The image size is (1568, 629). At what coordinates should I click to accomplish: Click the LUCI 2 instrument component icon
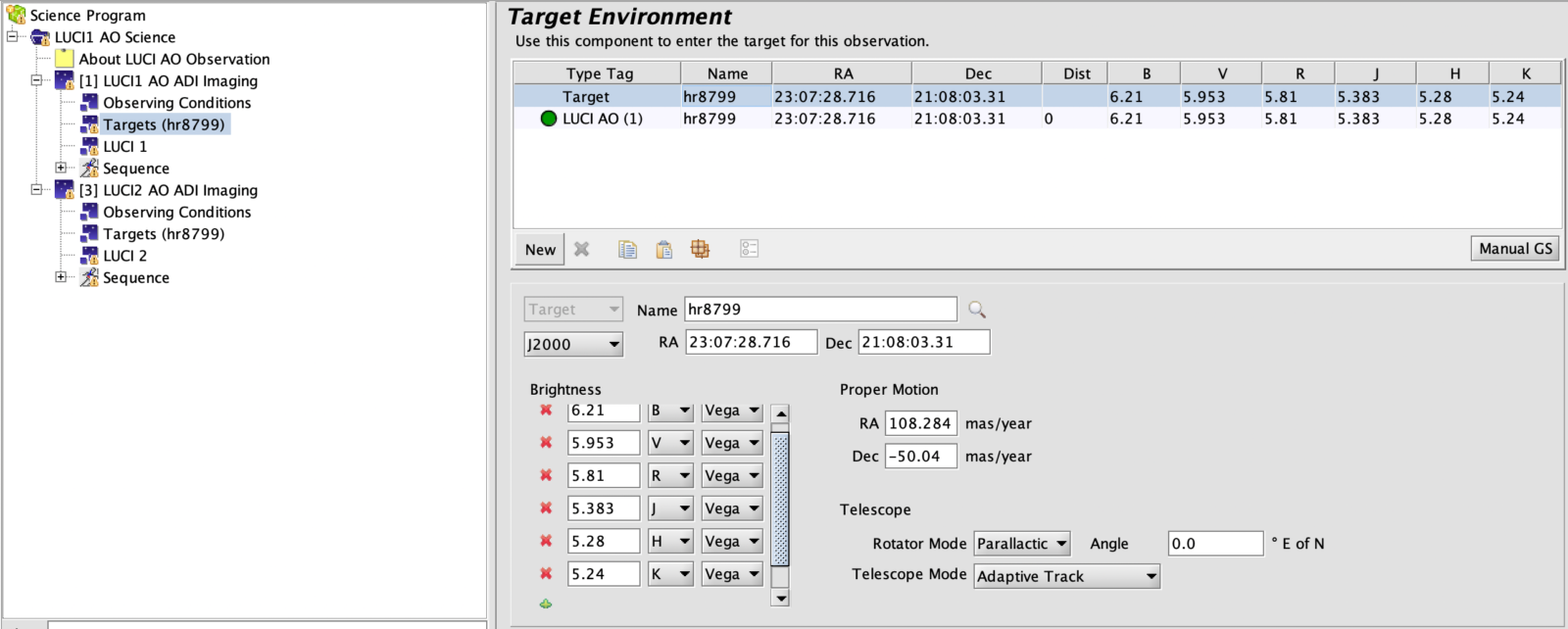pyautogui.click(x=89, y=256)
